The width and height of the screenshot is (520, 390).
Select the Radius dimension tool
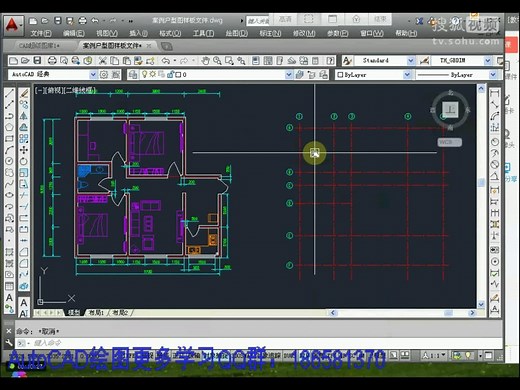coord(495,142)
